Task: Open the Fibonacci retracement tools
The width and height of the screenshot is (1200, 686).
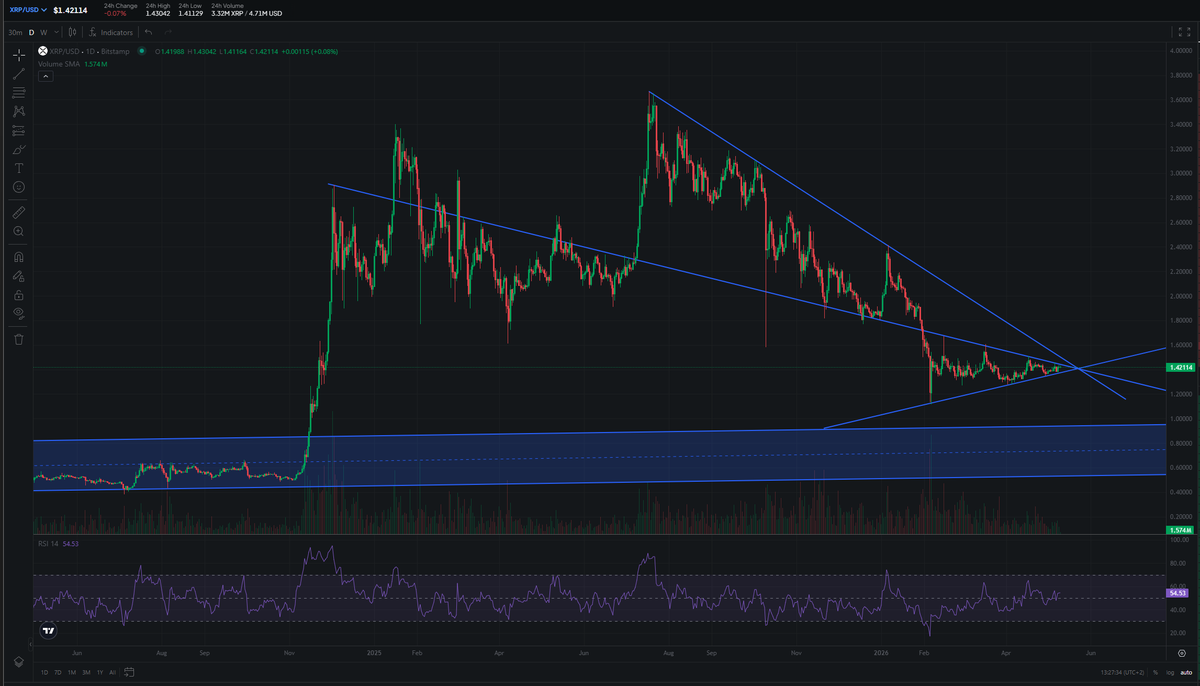Action: click(x=19, y=92)
